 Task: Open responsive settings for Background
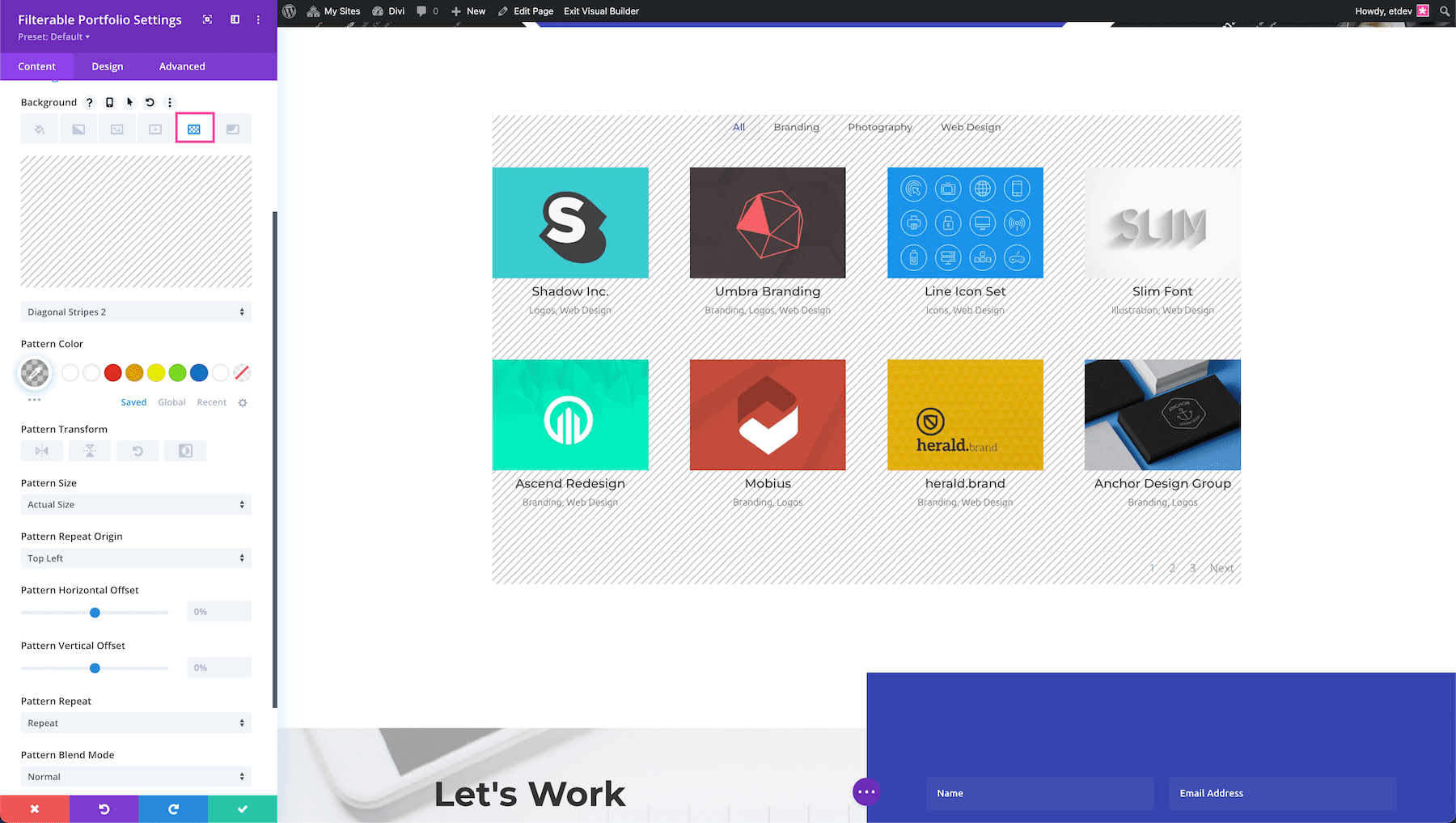point(109,102)
